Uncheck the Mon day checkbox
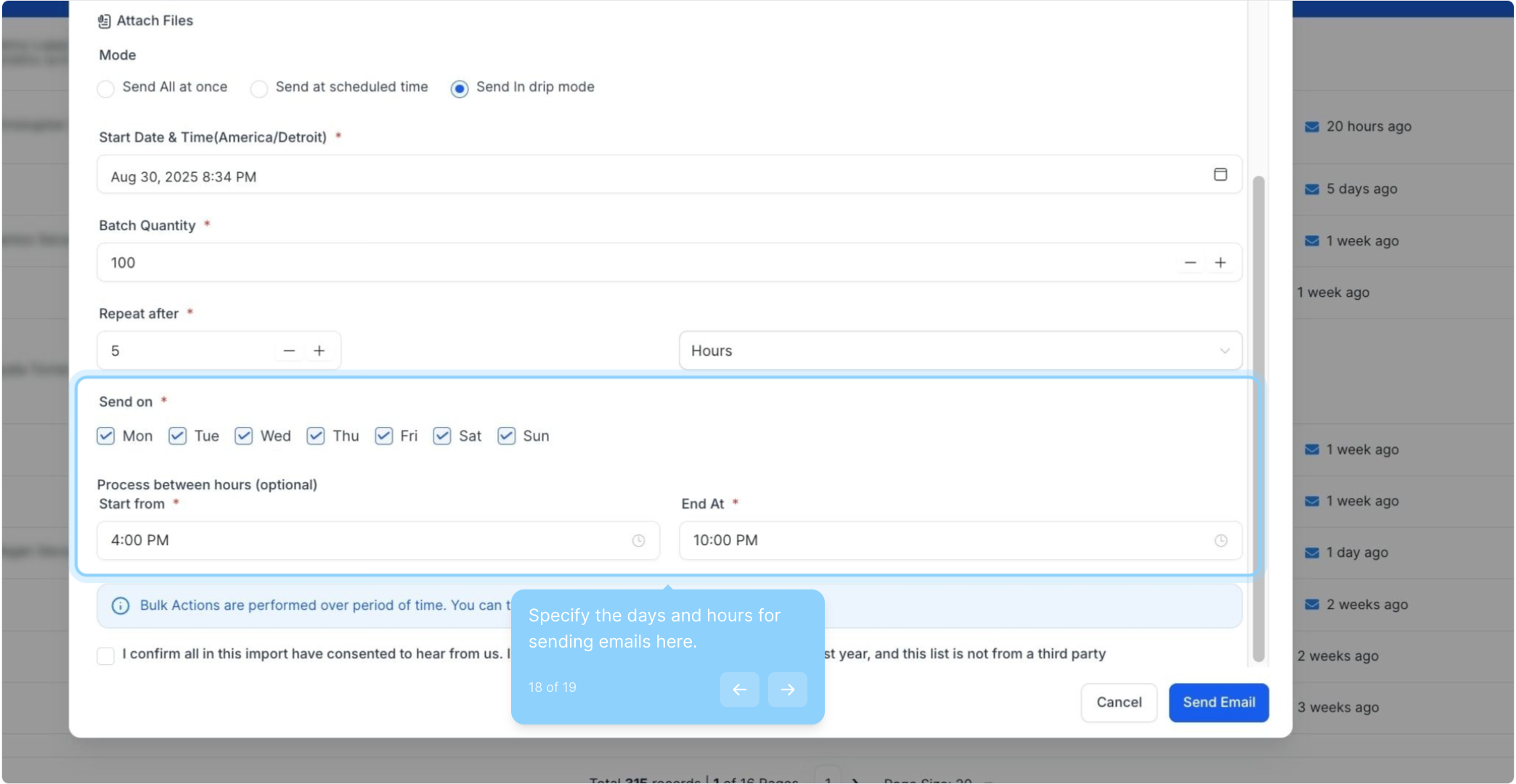Image resolution: width=1516 pixels, height=784 pixels. tap(106, 436)
